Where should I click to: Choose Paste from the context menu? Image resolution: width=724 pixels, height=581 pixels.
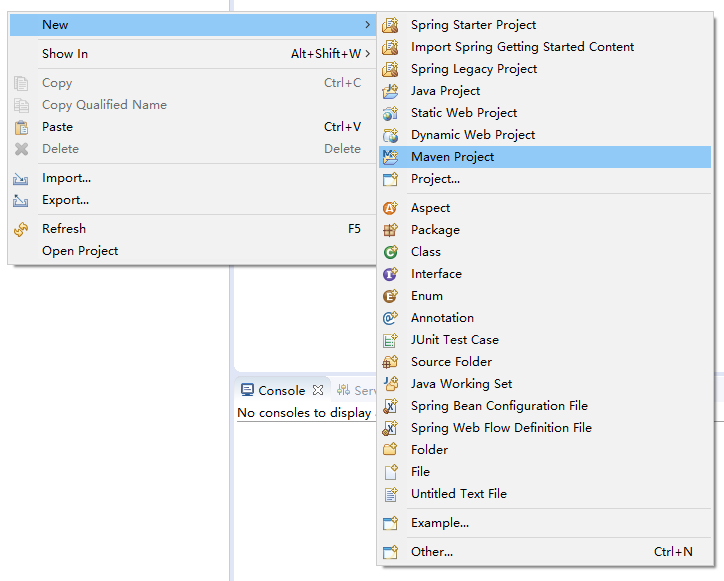pos(193,127)
